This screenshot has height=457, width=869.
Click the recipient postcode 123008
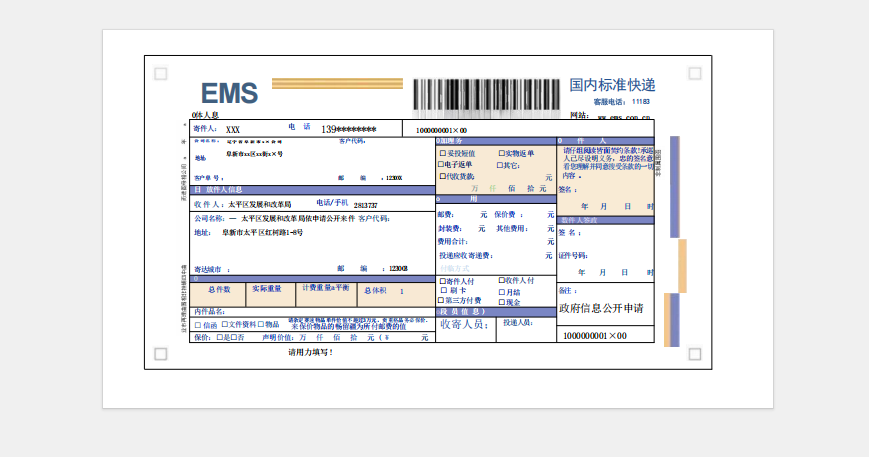click(398, 269)
